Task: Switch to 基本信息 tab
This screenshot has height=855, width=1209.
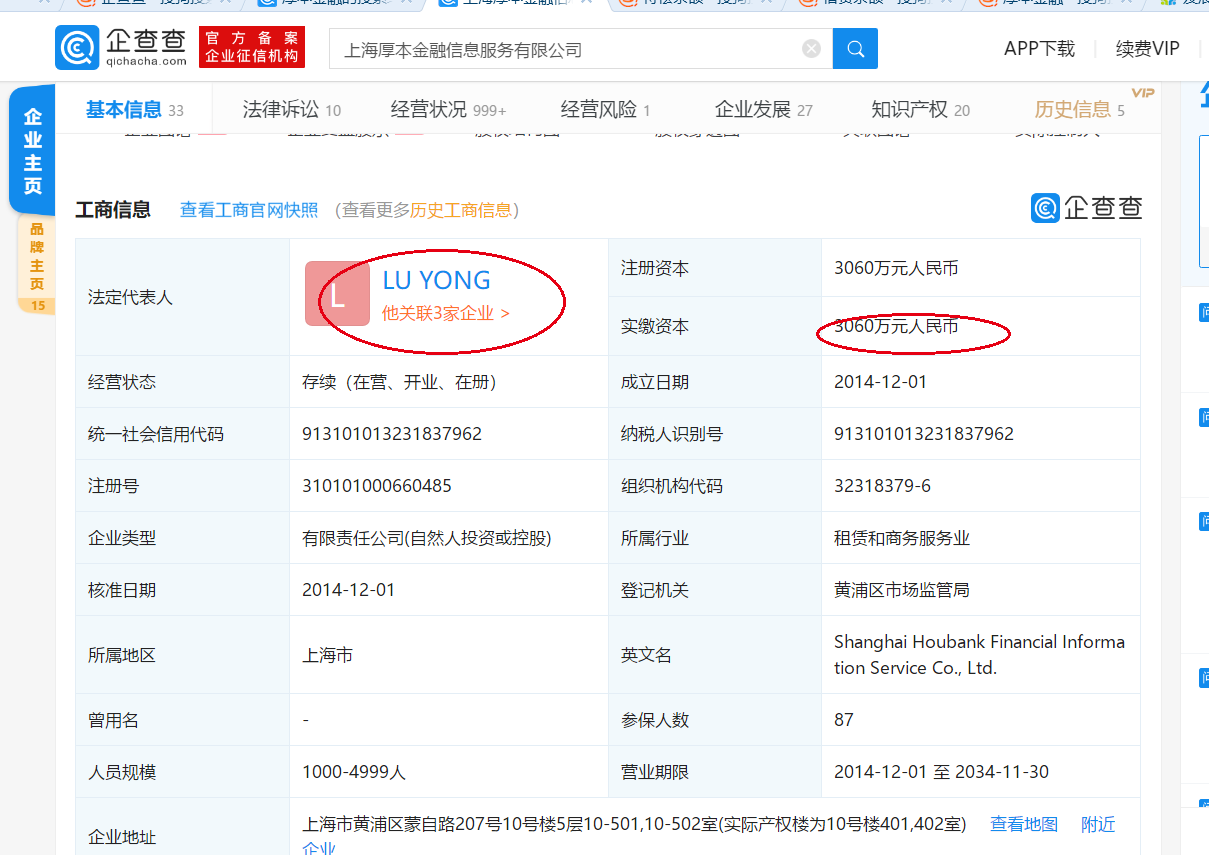Action: (134, 110)
